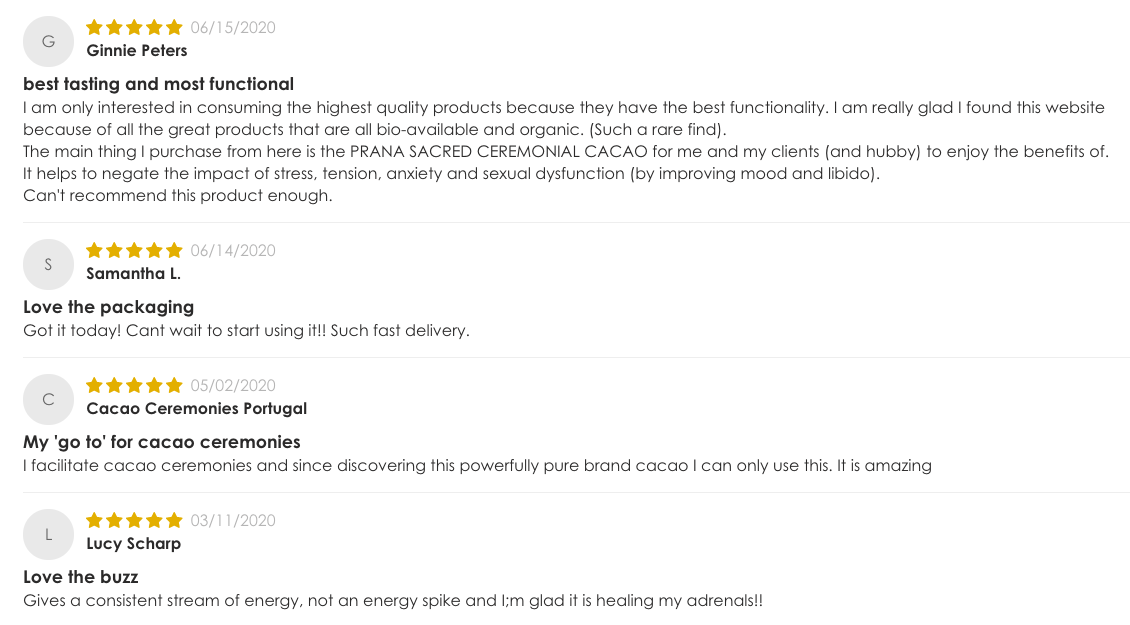Viewport: 1130px width, 625px height.
Task: Click the title "My 'go to' for cacao ceremonies"
Action: click(x=161, y=442)
